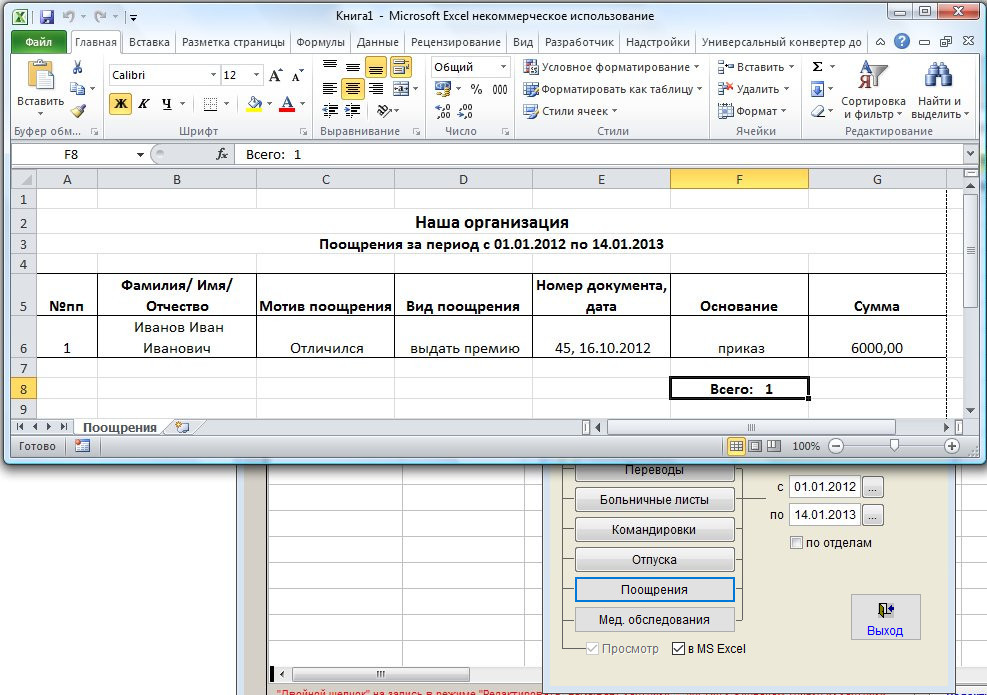Click the insert function fx icon

tap(222, 154)
